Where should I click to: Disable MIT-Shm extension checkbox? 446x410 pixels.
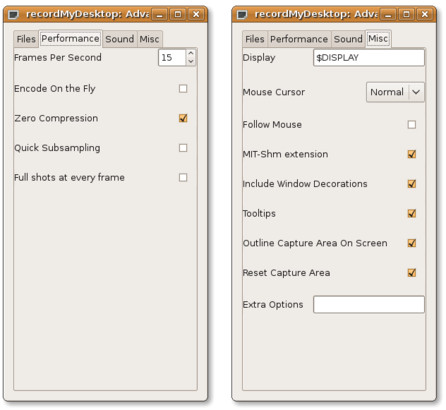[412, 154]
